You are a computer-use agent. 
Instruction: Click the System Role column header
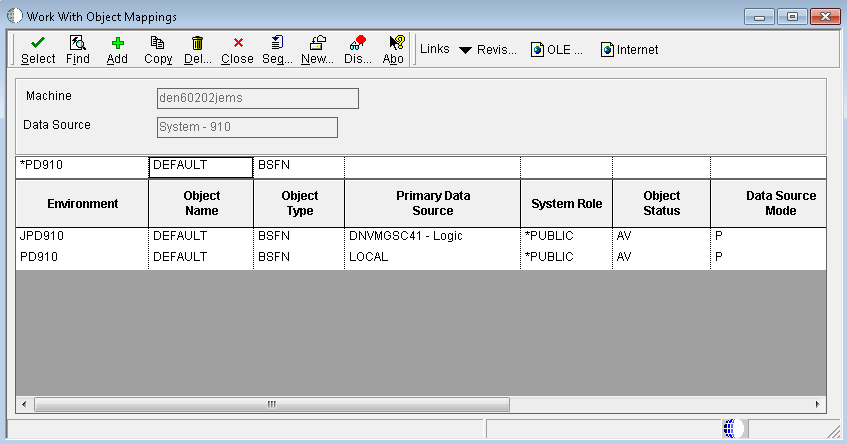click(567, 204)
